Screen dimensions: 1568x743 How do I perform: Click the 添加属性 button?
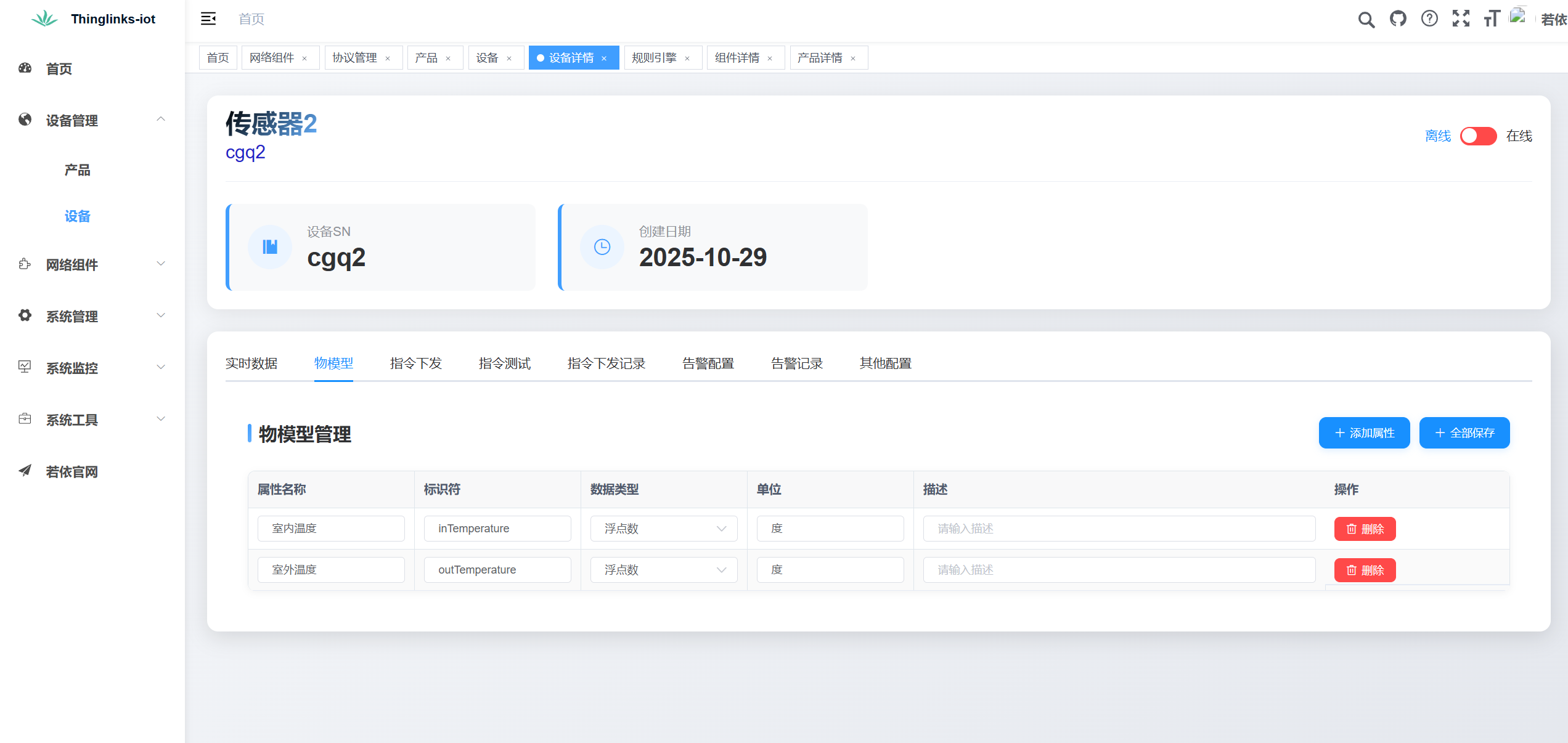(1364, 433)
